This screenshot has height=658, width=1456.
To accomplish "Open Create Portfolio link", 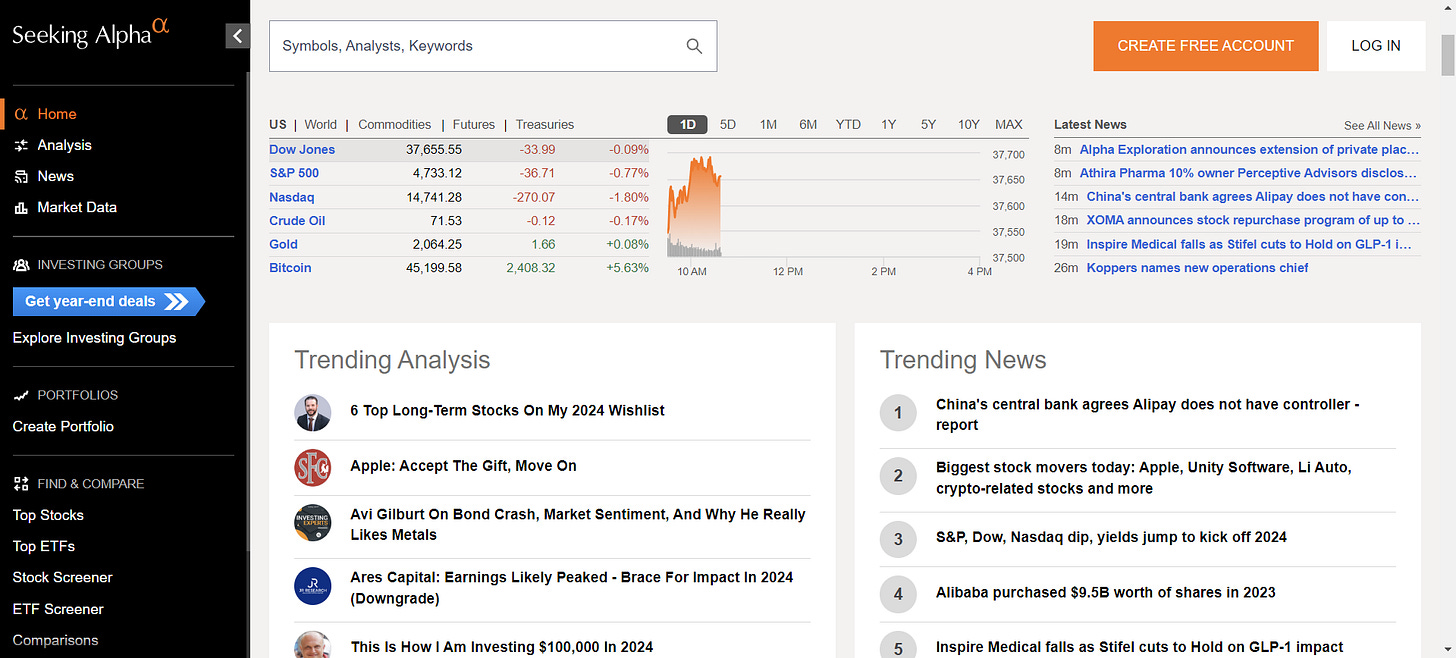I will [63, 426].
